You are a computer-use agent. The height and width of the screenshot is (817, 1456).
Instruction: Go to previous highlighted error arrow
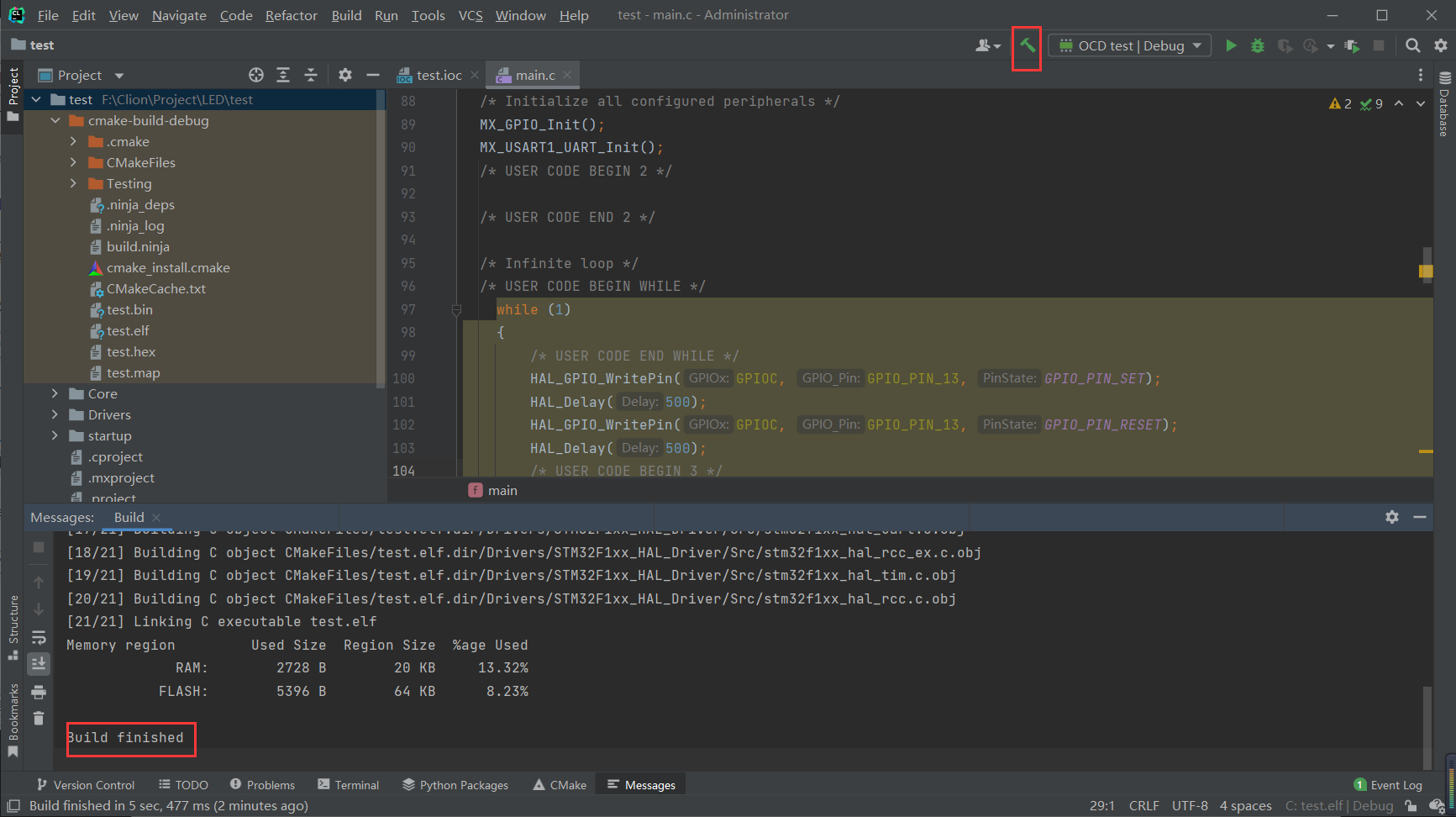[x=1399, y=103]
